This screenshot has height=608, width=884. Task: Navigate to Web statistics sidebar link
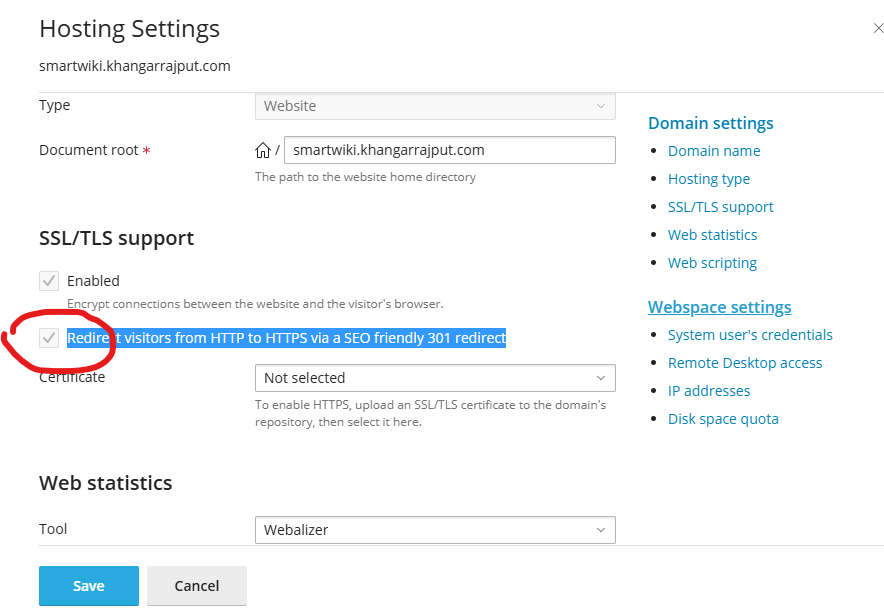coord(712,235)
